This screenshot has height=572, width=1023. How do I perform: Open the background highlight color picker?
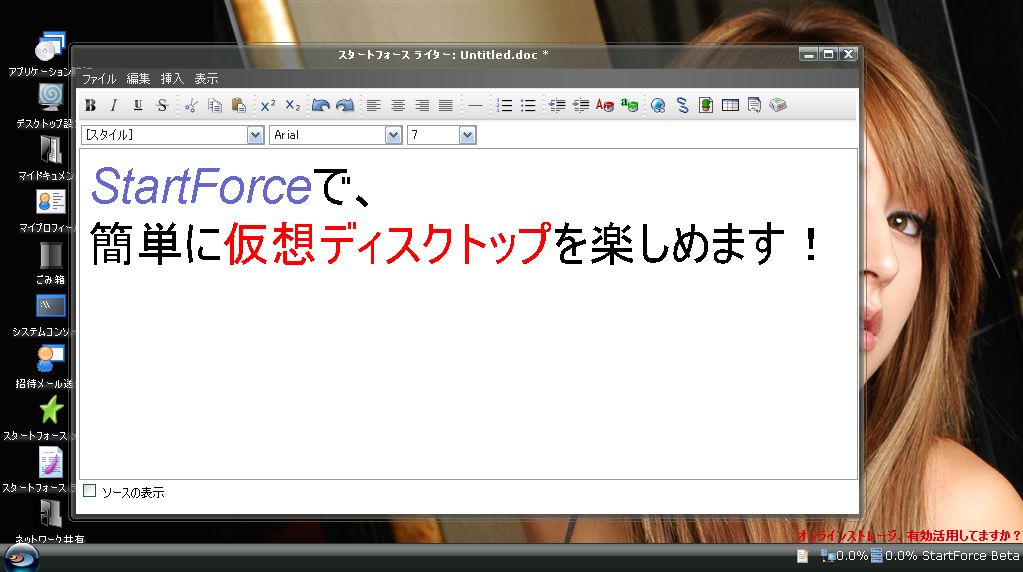[x=630, y=105]
